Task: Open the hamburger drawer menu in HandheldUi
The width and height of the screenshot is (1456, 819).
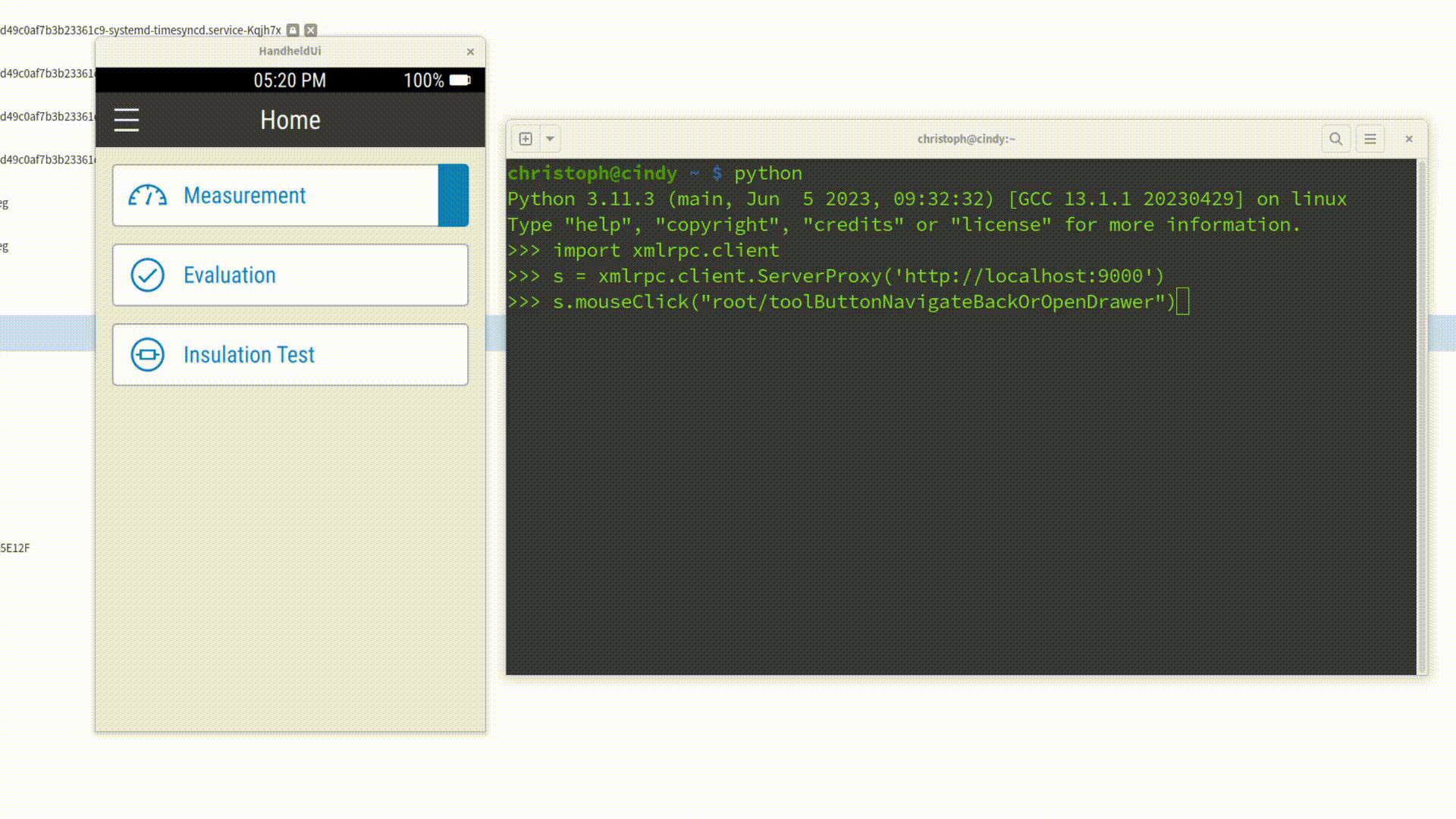Action: pos(127,120)
